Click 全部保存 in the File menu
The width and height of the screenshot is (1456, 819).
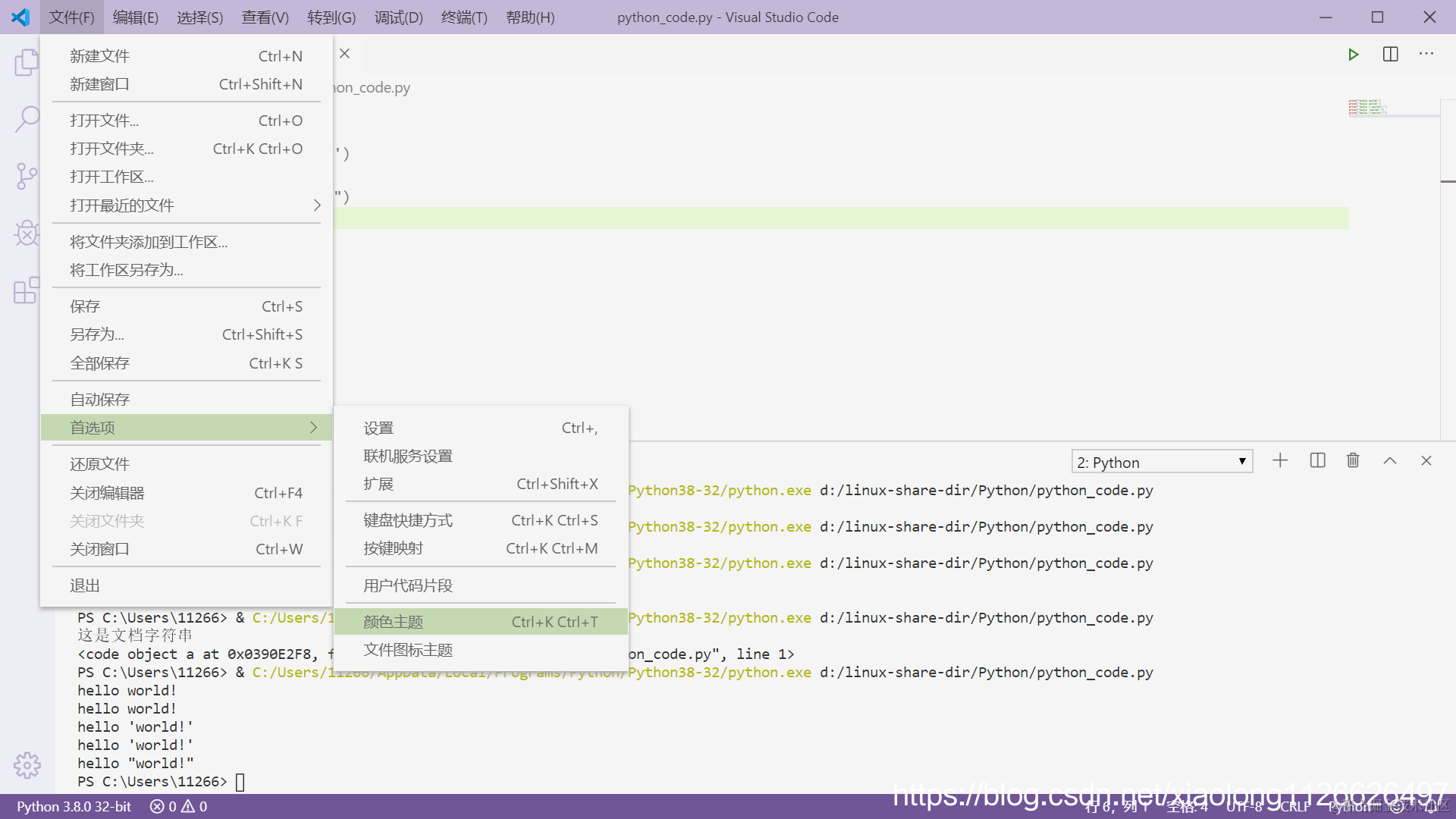(187, 363)
